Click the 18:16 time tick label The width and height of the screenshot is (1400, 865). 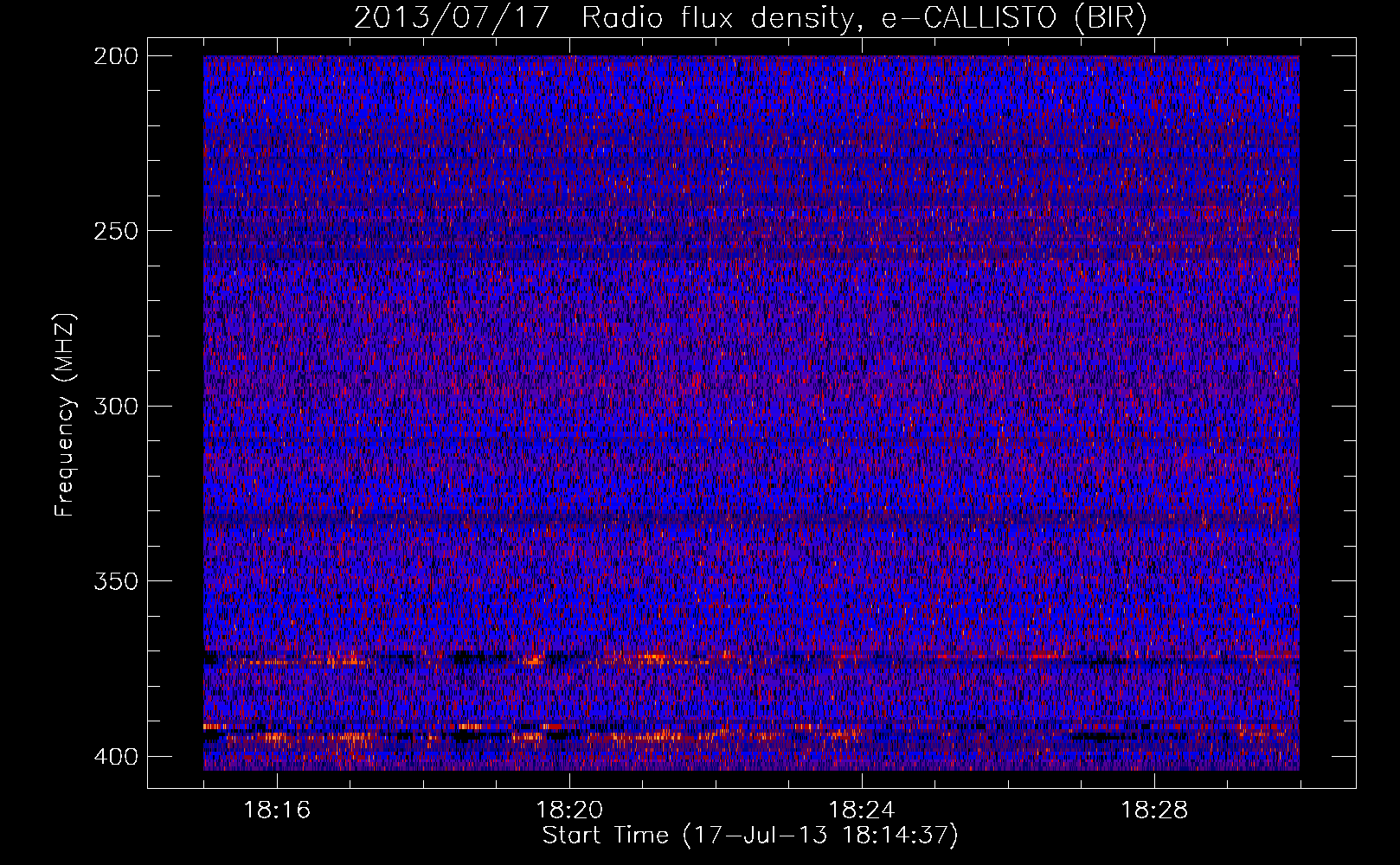(x=277, y=811)
